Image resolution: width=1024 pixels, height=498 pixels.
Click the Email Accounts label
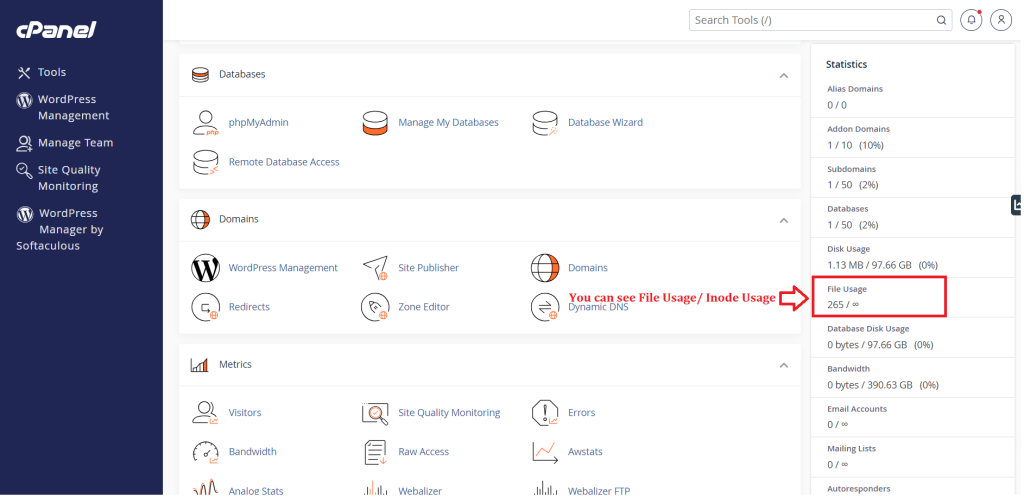pyautogui.click(x=857, y=409)
